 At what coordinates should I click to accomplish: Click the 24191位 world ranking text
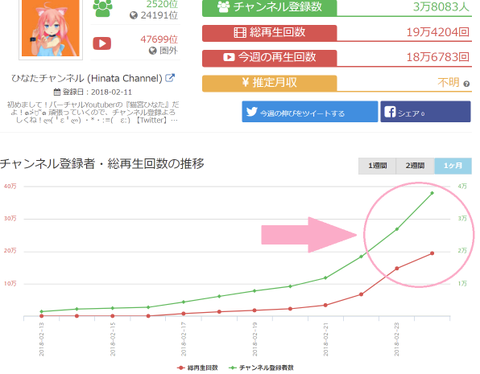(x=159, y=15)
